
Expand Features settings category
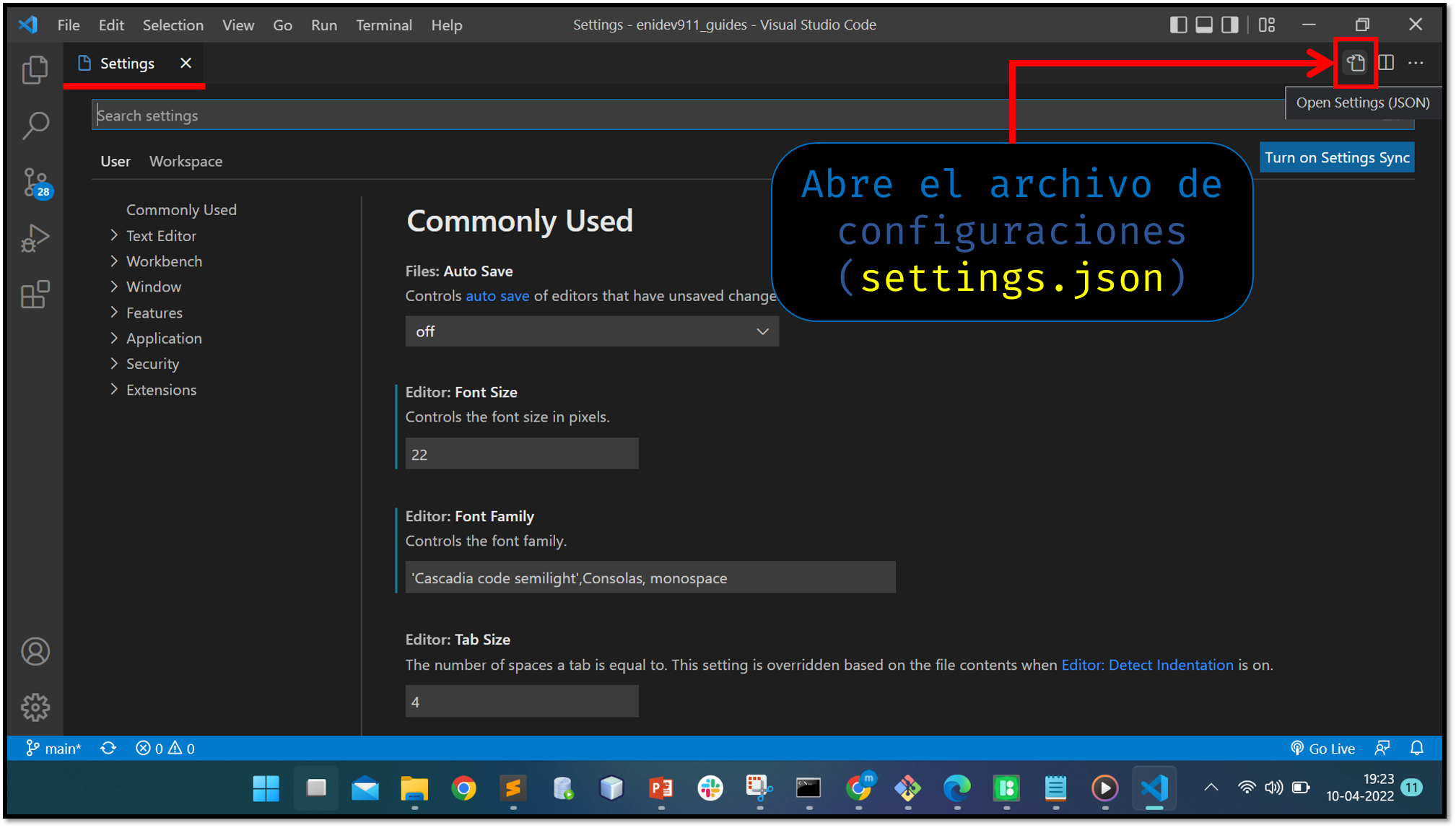click(x=154, y=313)
